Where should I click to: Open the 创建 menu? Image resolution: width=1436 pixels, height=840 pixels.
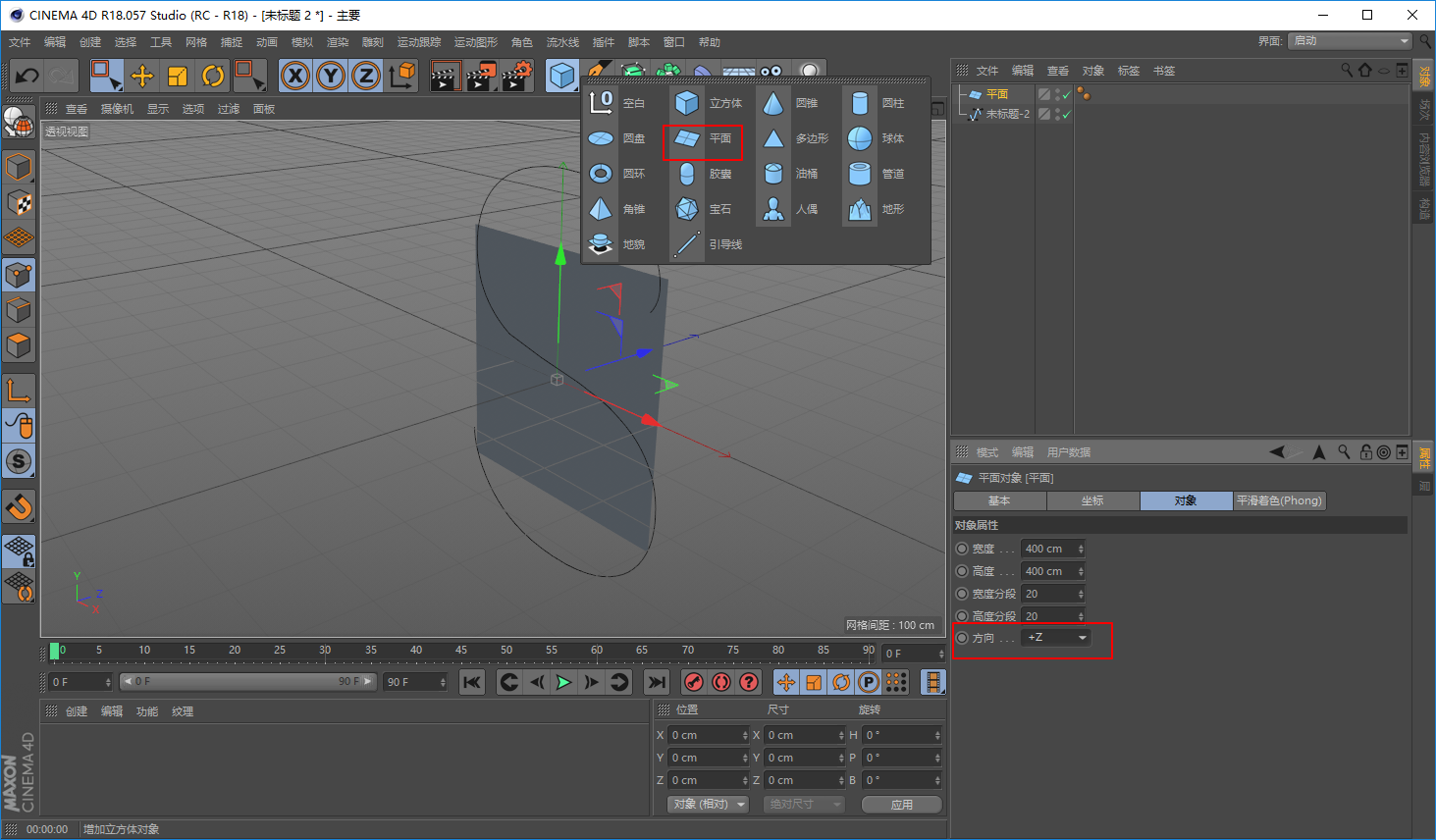tap(90, 42)
